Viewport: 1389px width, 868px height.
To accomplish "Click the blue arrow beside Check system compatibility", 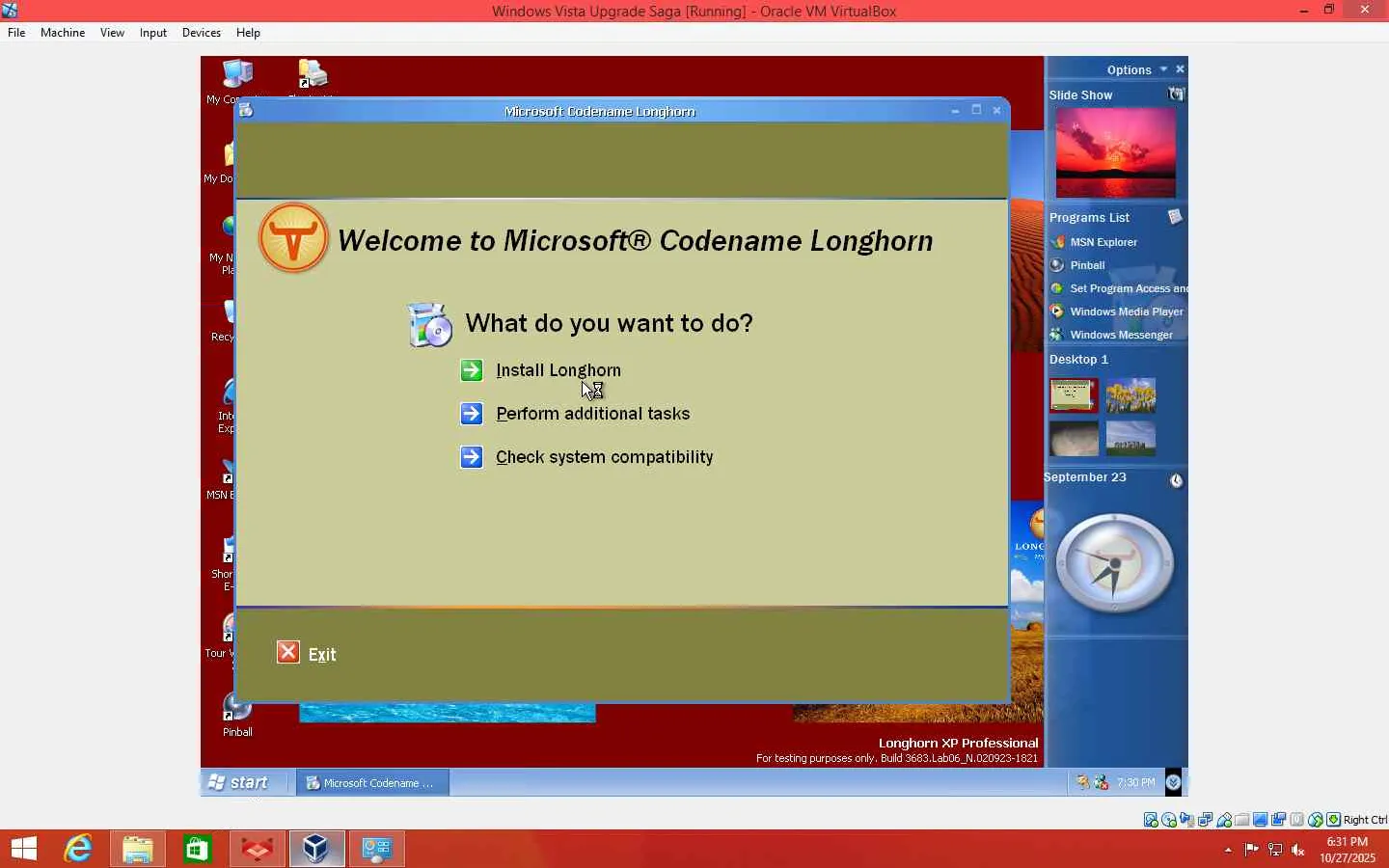I will [472, 457].
